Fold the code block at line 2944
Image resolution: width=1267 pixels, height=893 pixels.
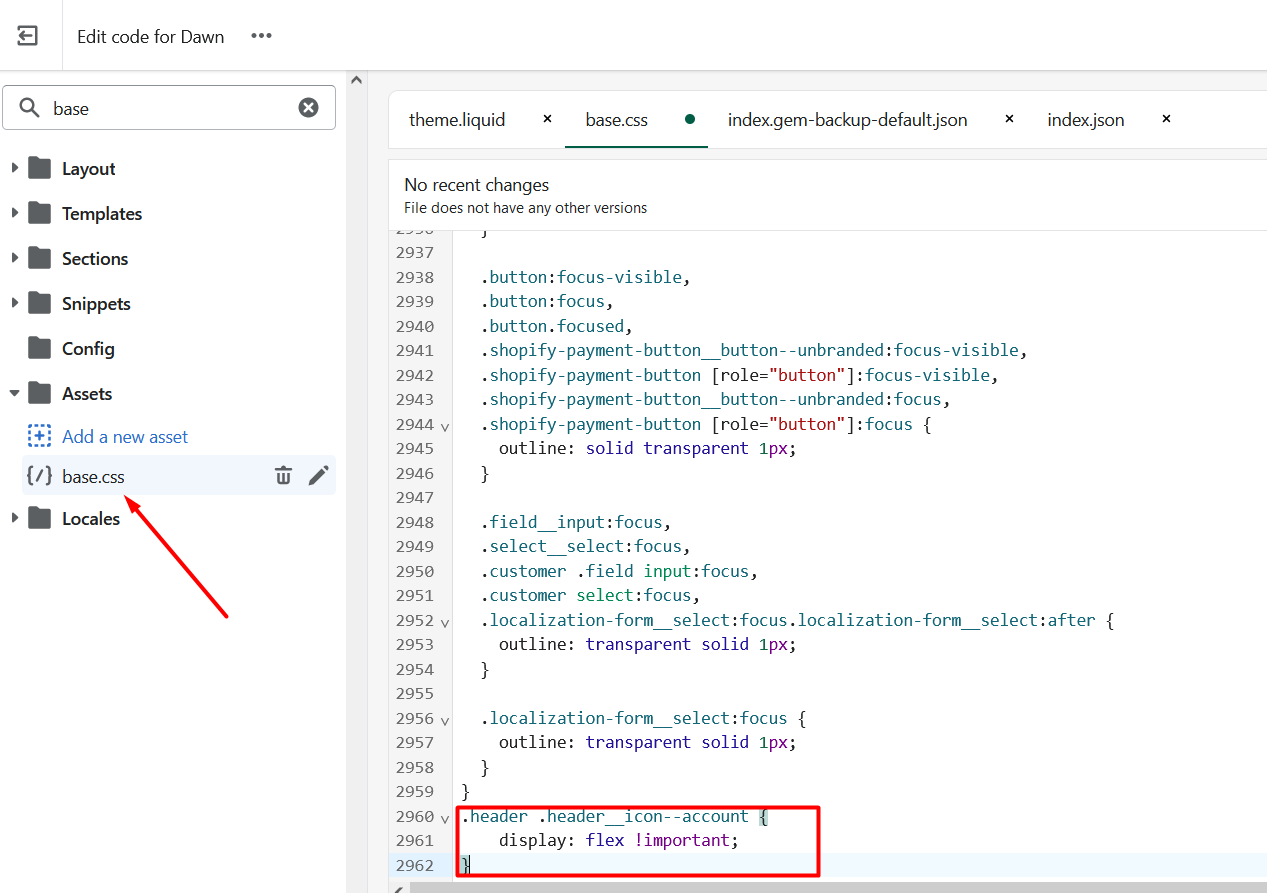[x=445, y=426]
